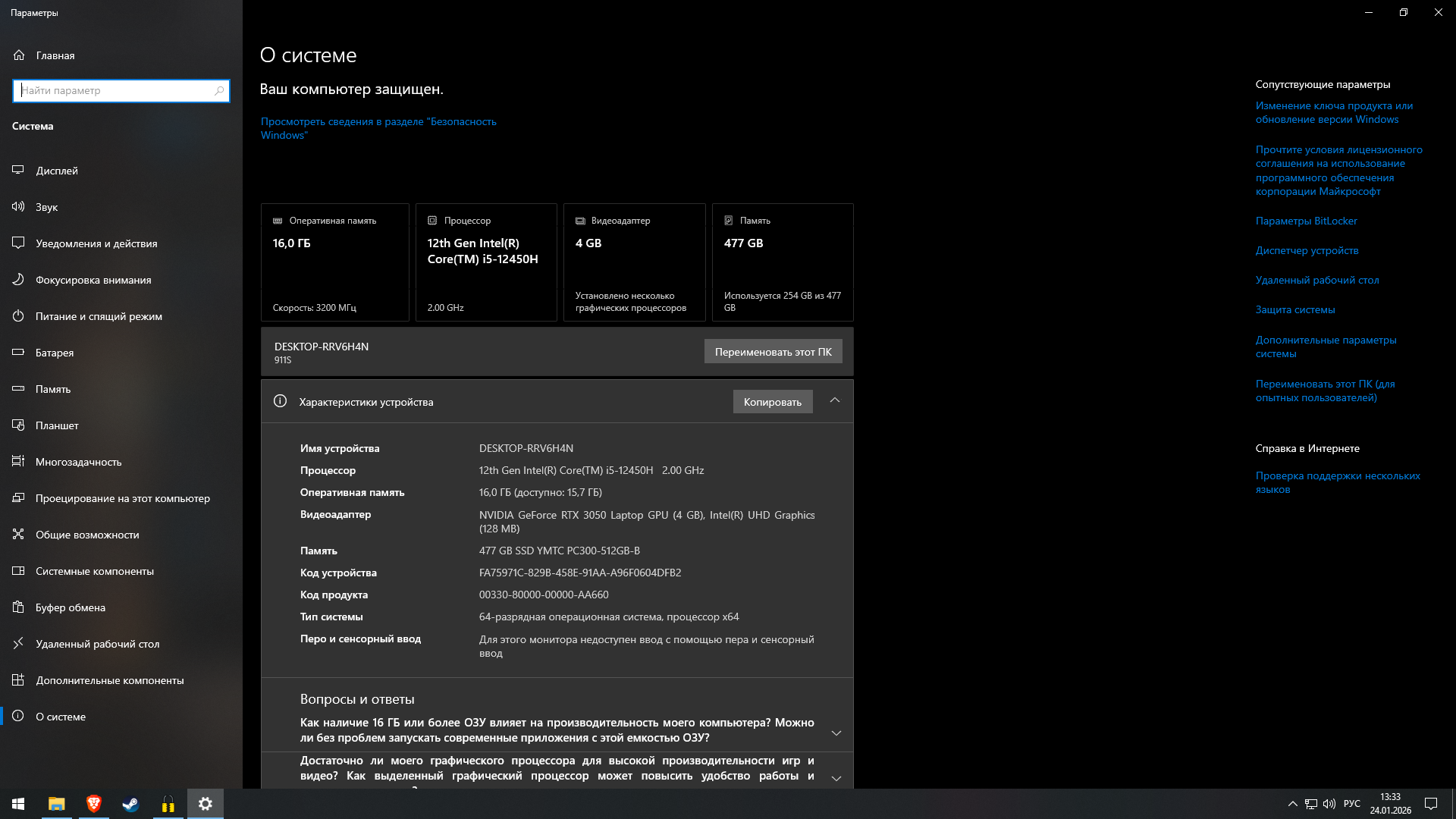Open Steam from the taskbar
Screen dimensions: 1456x819
pos(130,804)
